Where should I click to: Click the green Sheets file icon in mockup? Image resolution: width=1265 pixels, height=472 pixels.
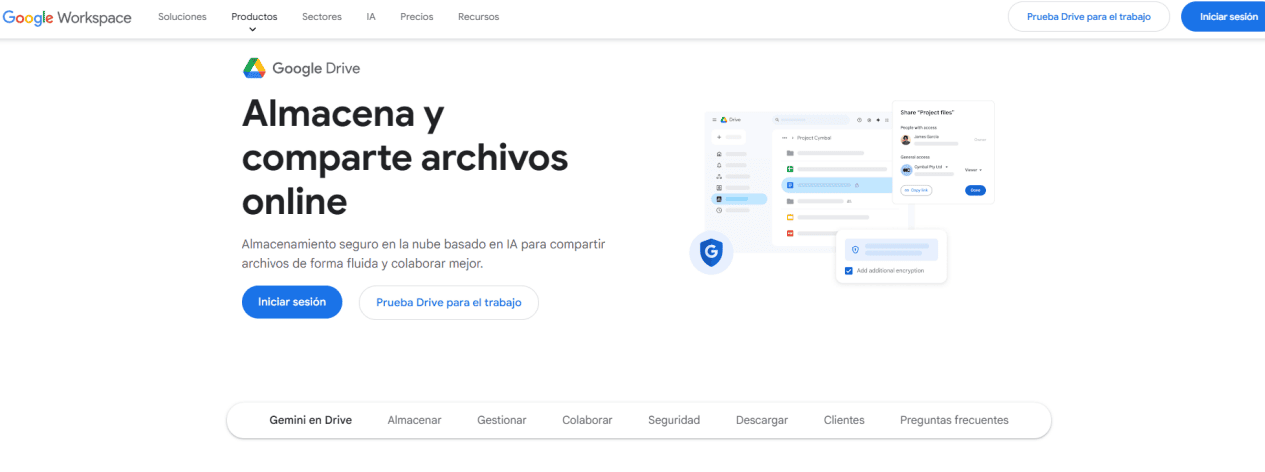(790, 169)
